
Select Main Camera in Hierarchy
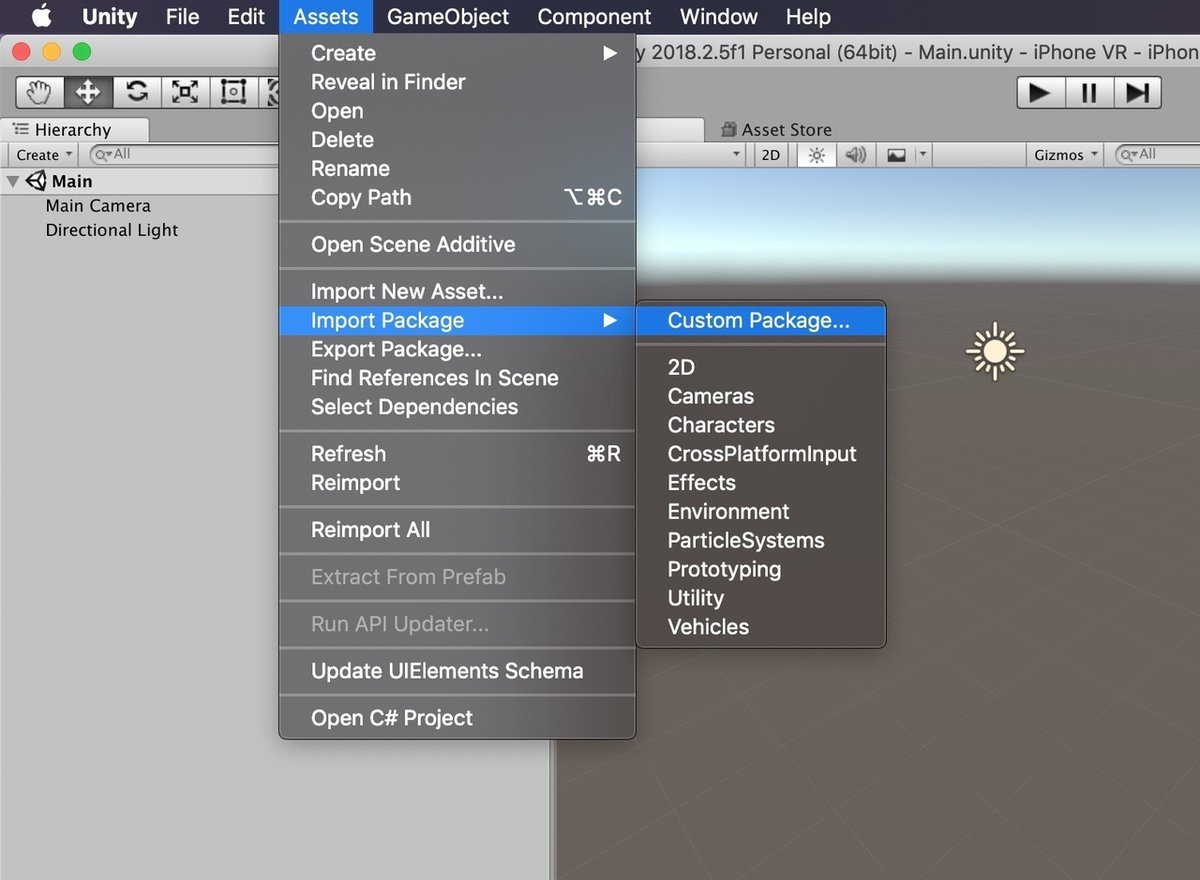98,206
